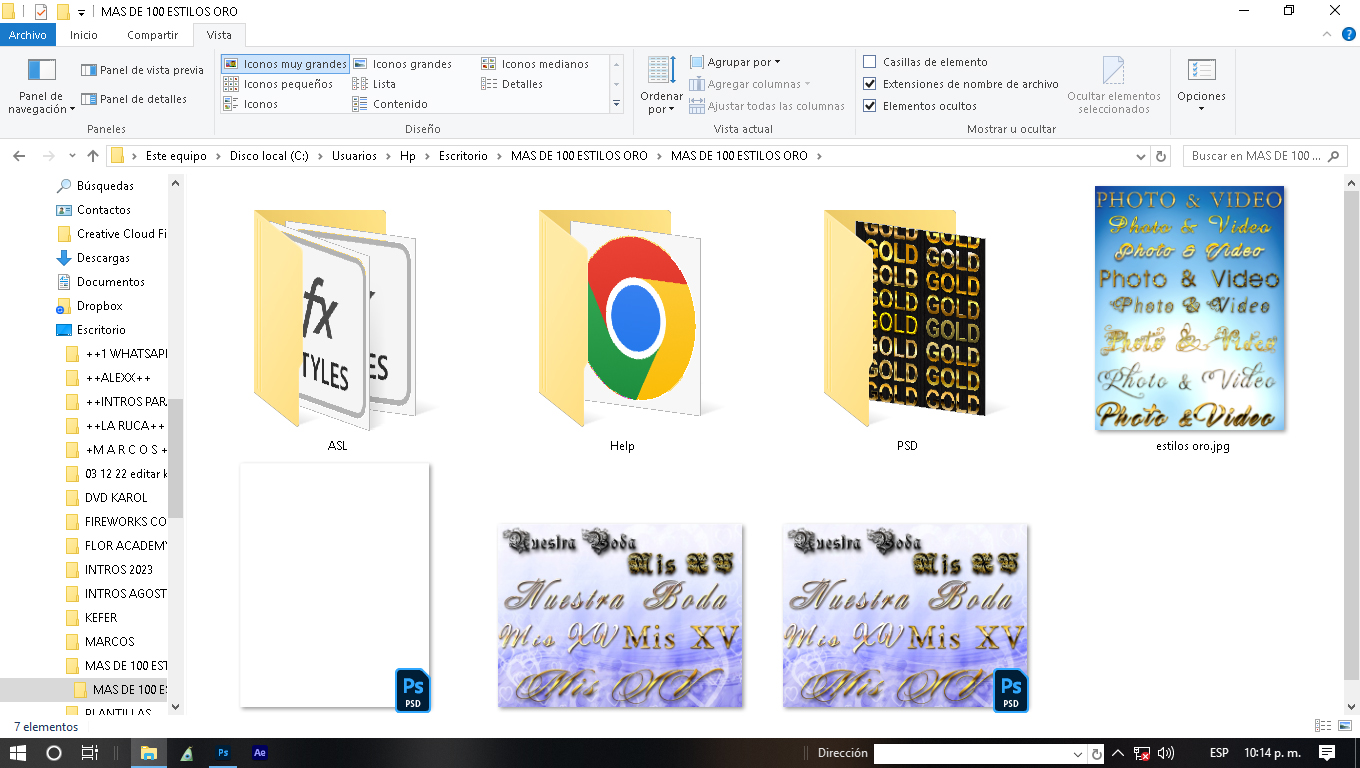The height and width of the screenshot is (768, 1360).
Task: Switch to Lista layout
Action: click(x=375, y=84)
